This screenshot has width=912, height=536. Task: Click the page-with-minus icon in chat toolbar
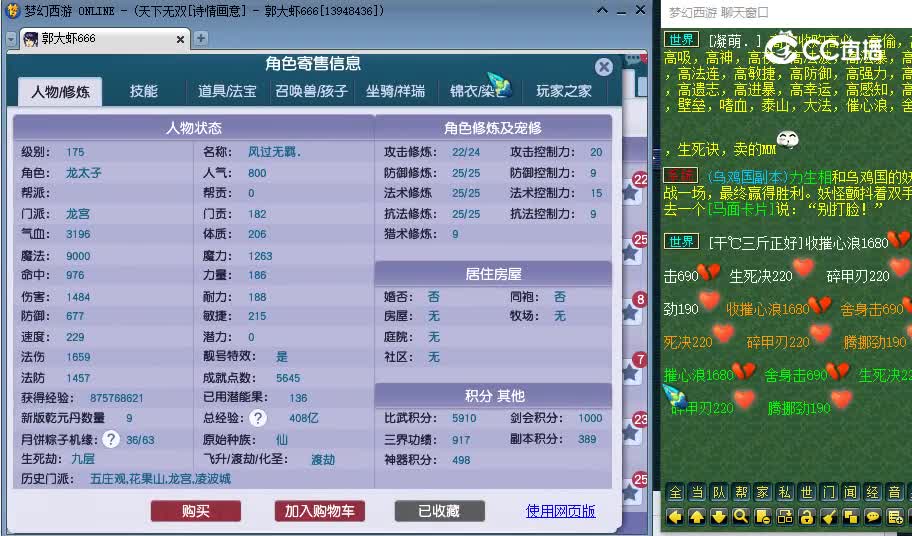coord(763,516)
